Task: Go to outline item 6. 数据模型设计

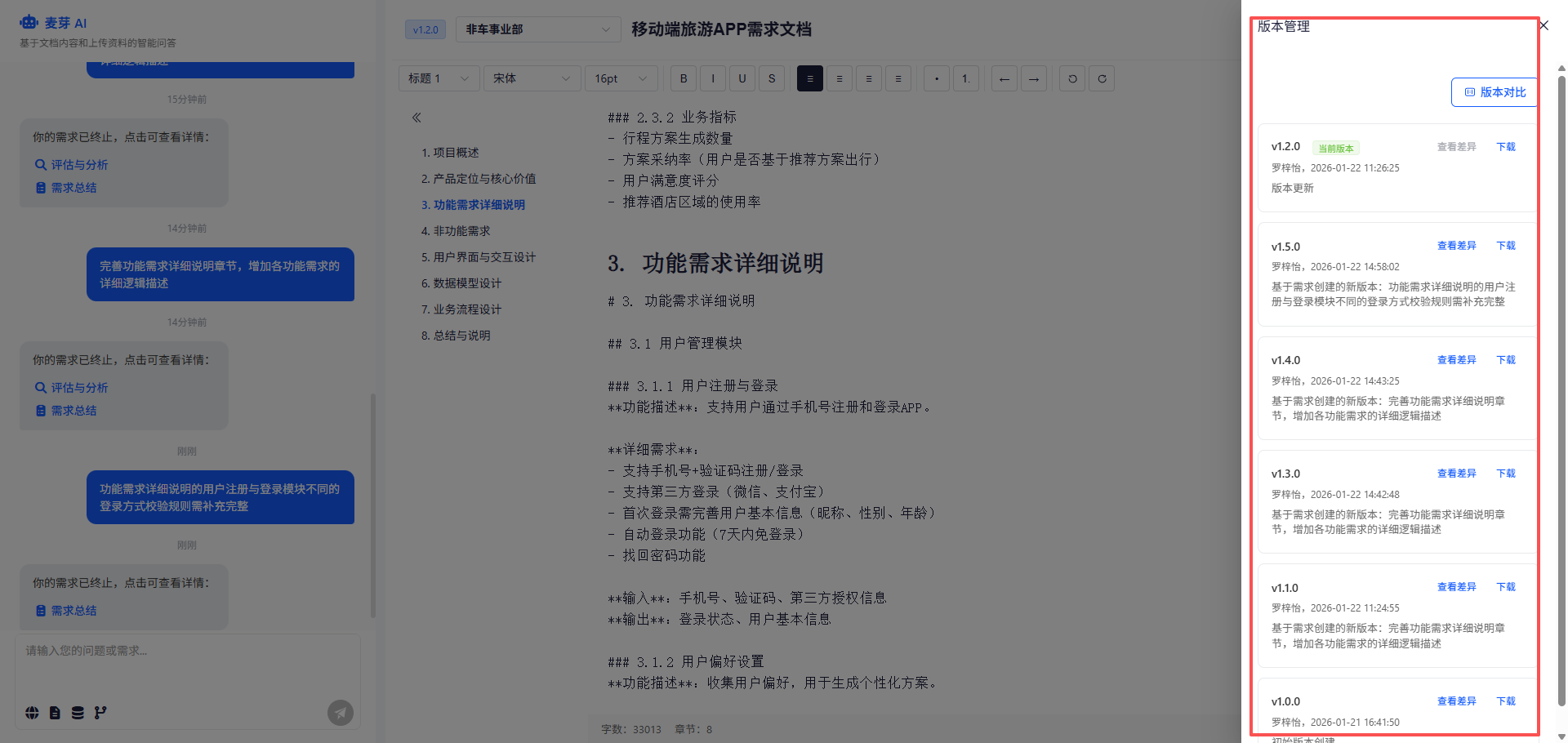Action: click(461, 283)
